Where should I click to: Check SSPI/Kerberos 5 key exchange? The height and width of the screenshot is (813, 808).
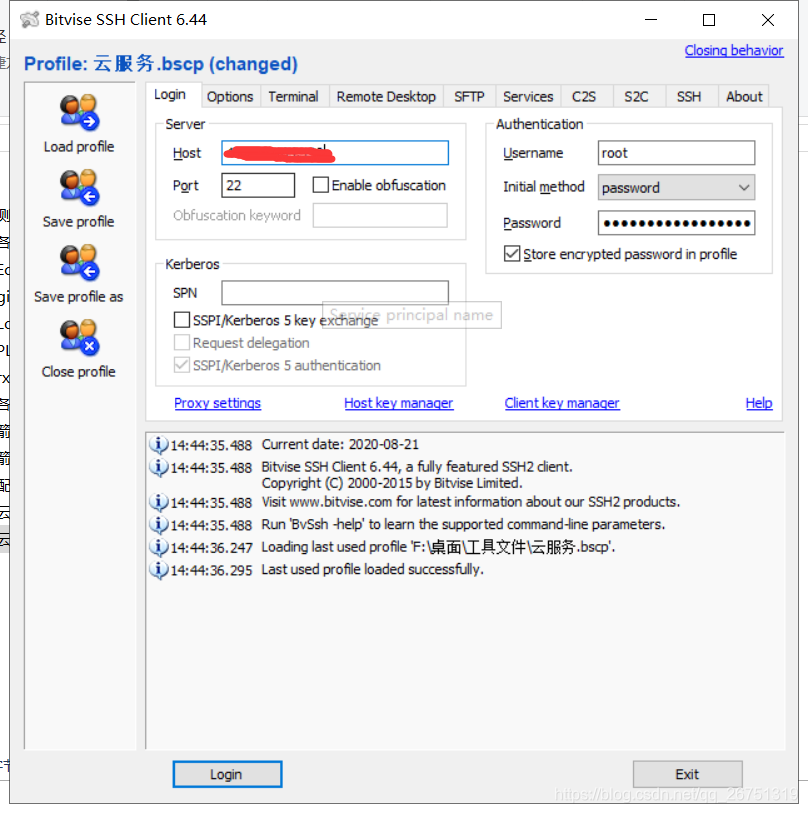tap(182, 320)
